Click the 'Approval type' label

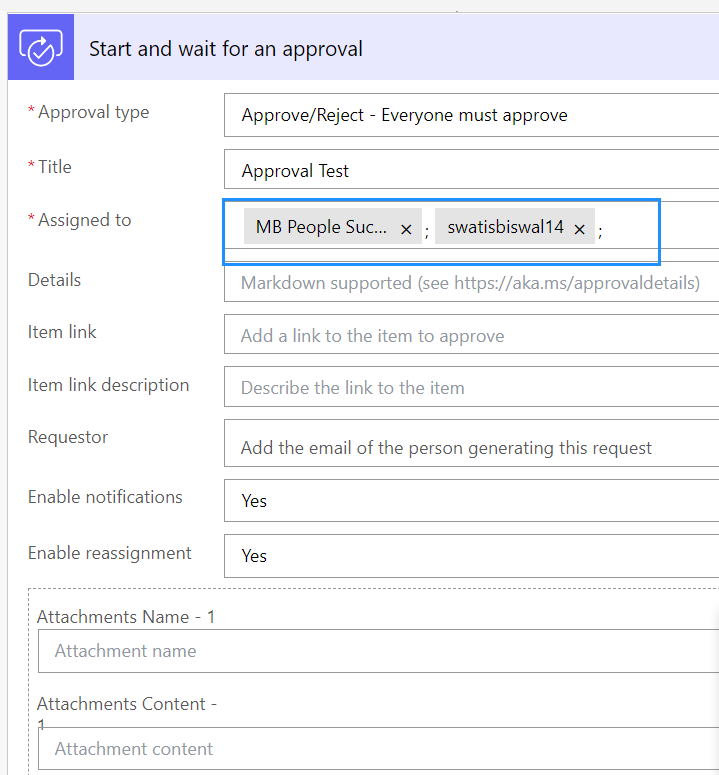coord(93,113)
